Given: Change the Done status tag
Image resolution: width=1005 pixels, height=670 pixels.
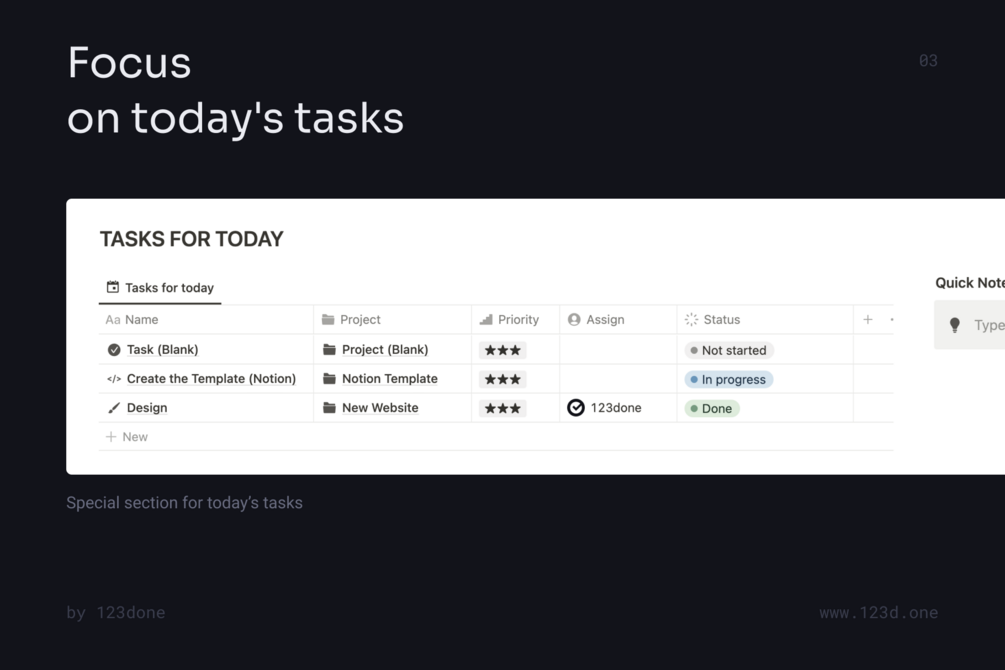Looking at the screenshot, I should (x=711, y=408).
